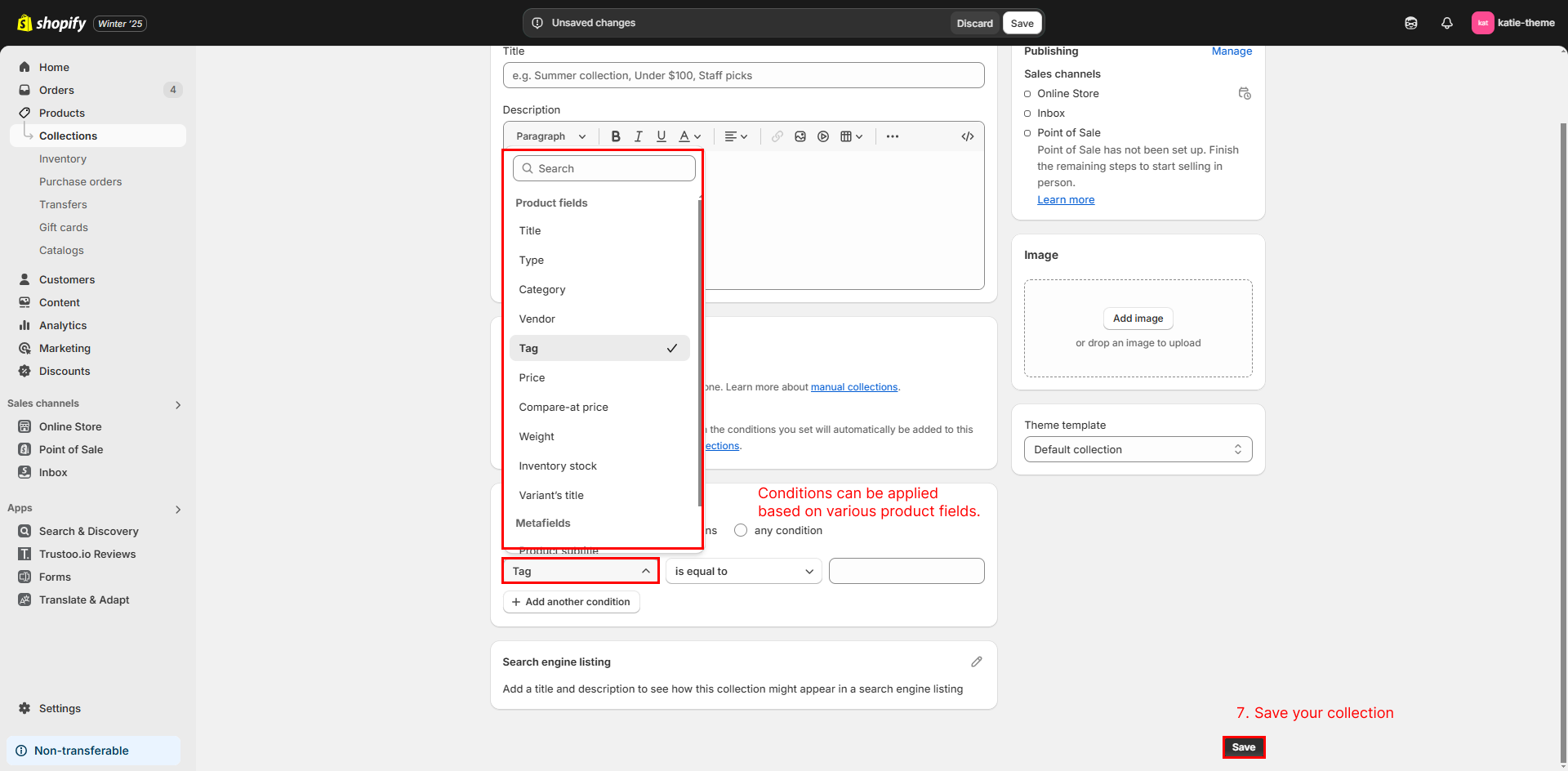This screenshot has width=1568, height=771.
Task: Open the text color picker
Action: [690, 136]
